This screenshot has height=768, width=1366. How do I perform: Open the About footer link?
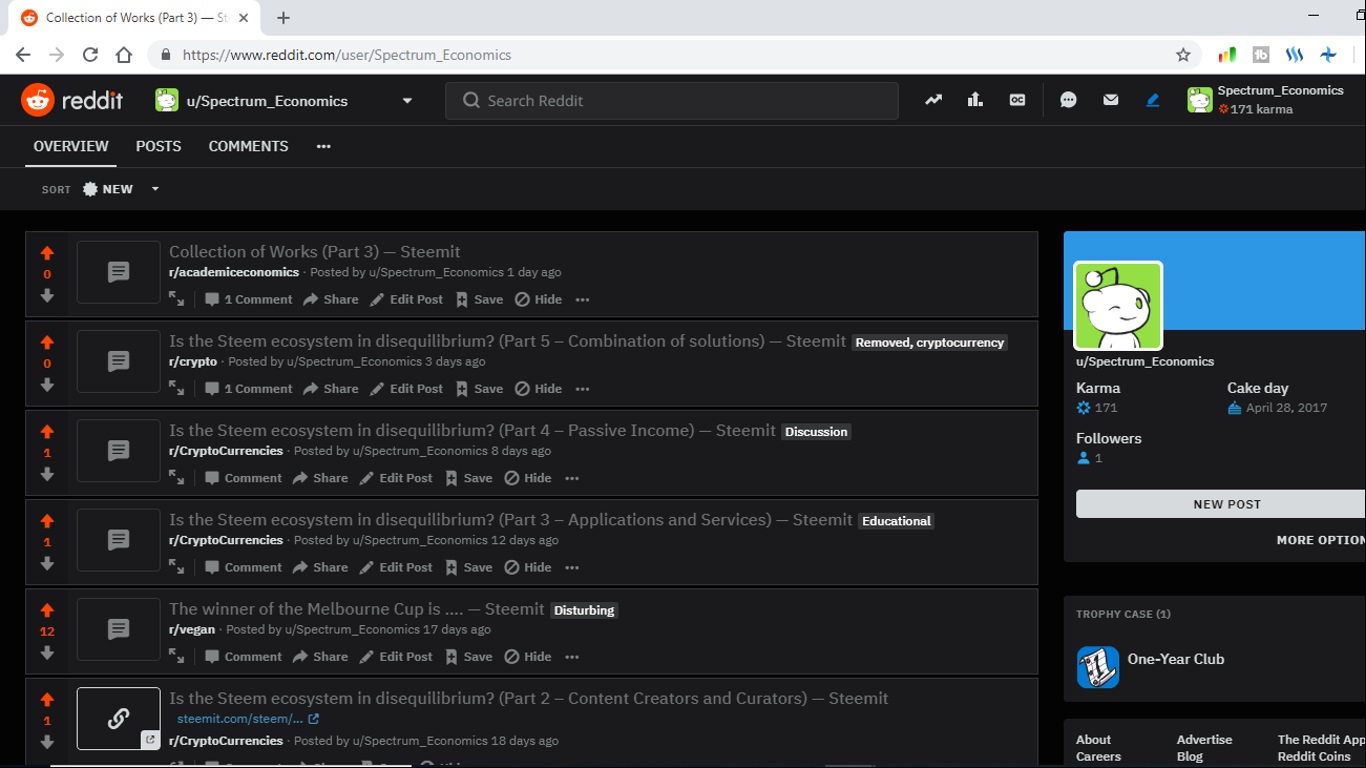click(1093, 740)
